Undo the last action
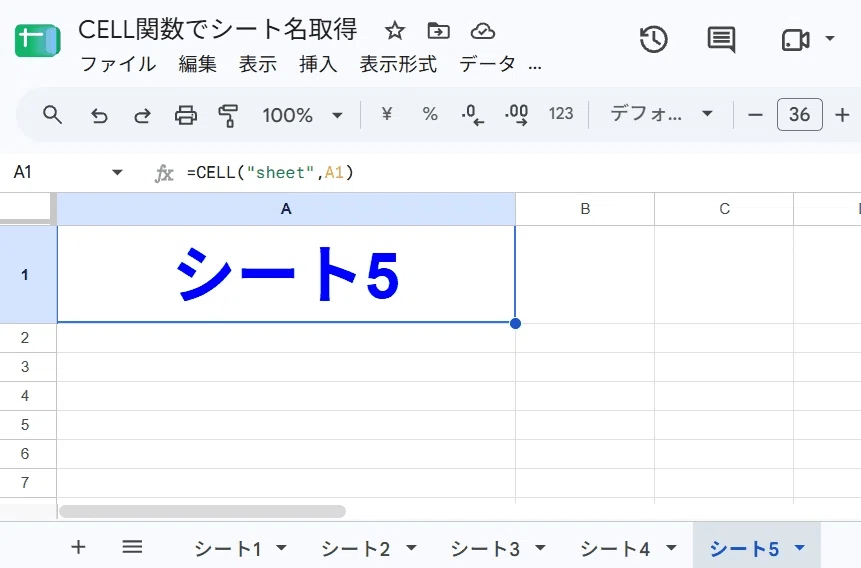The width and height of the screenshot is (861, 568). click(x=99, y=115)
